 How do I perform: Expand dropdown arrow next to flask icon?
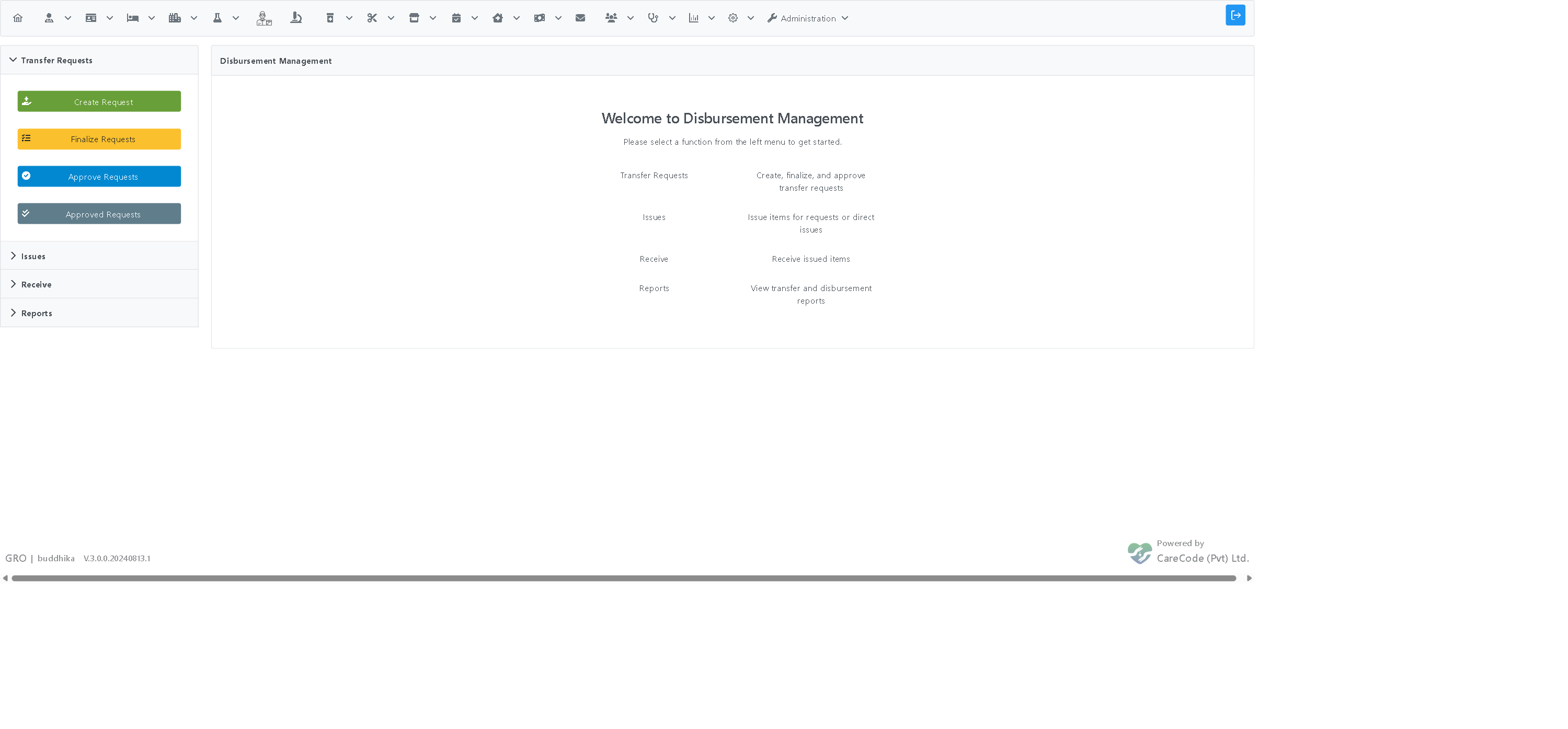click(236, 18)
